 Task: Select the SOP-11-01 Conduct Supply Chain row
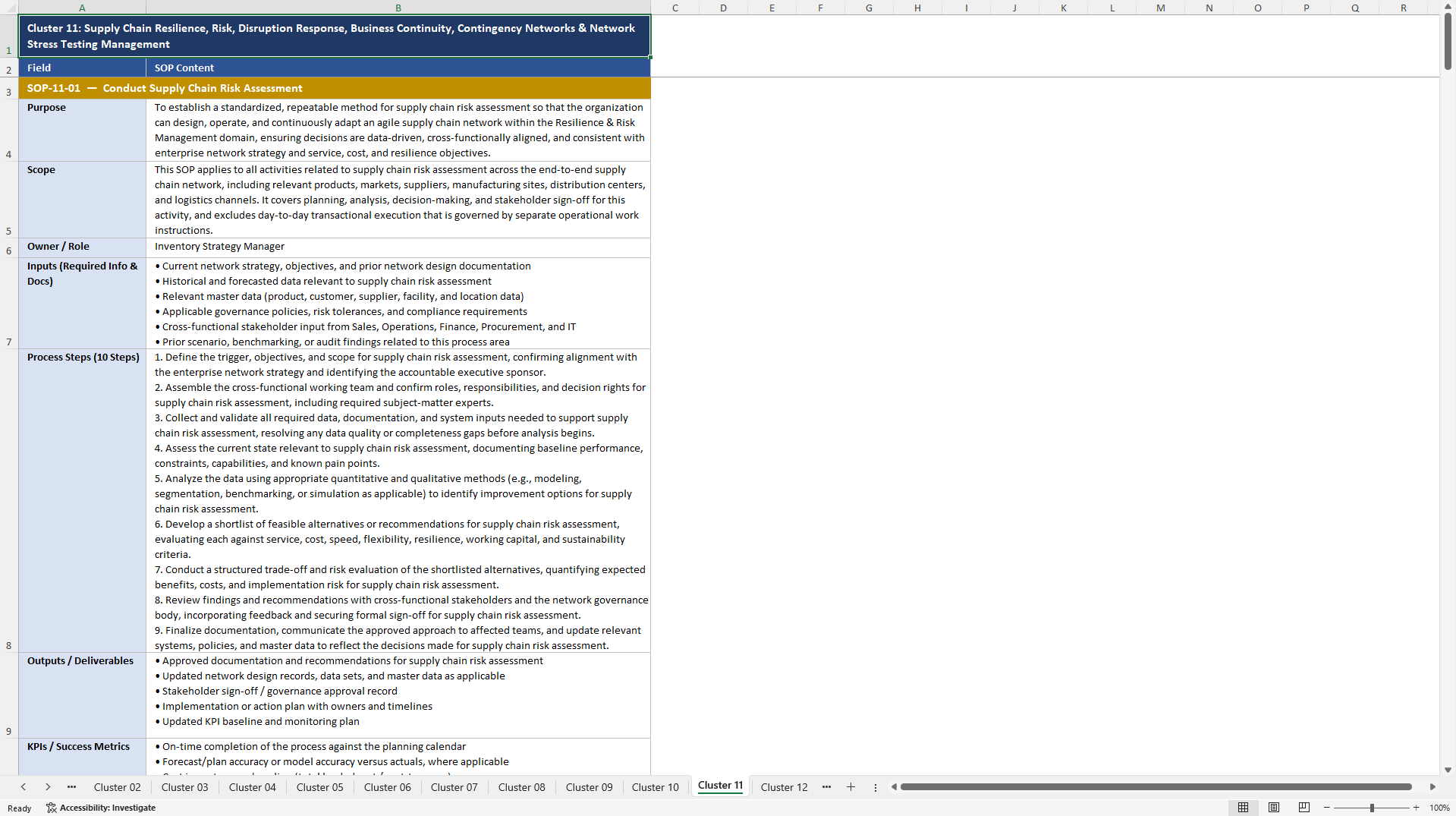point(335,88)
